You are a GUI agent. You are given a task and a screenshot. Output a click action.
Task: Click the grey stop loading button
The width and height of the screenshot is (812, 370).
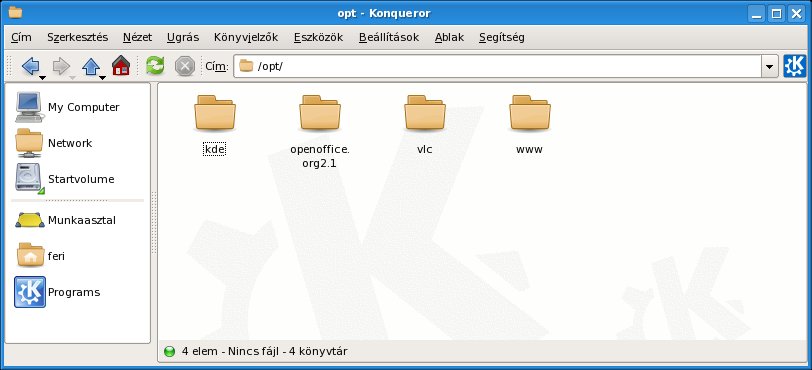pos(185,66)
